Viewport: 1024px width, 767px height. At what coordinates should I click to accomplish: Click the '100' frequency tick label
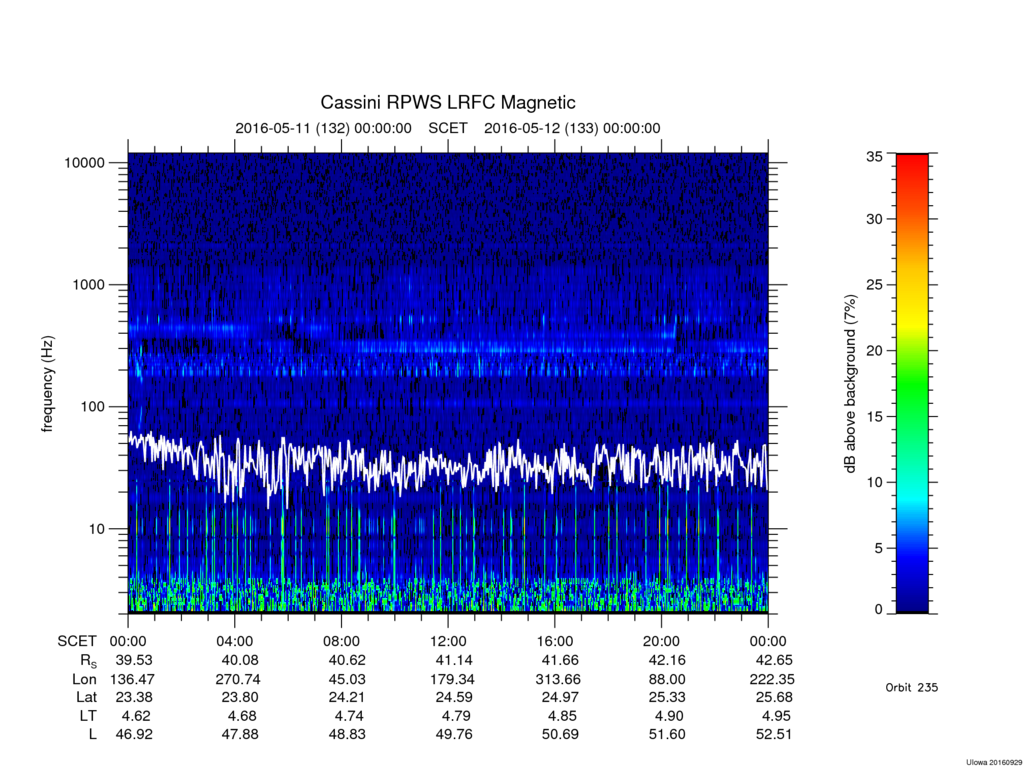coord(92,407)
